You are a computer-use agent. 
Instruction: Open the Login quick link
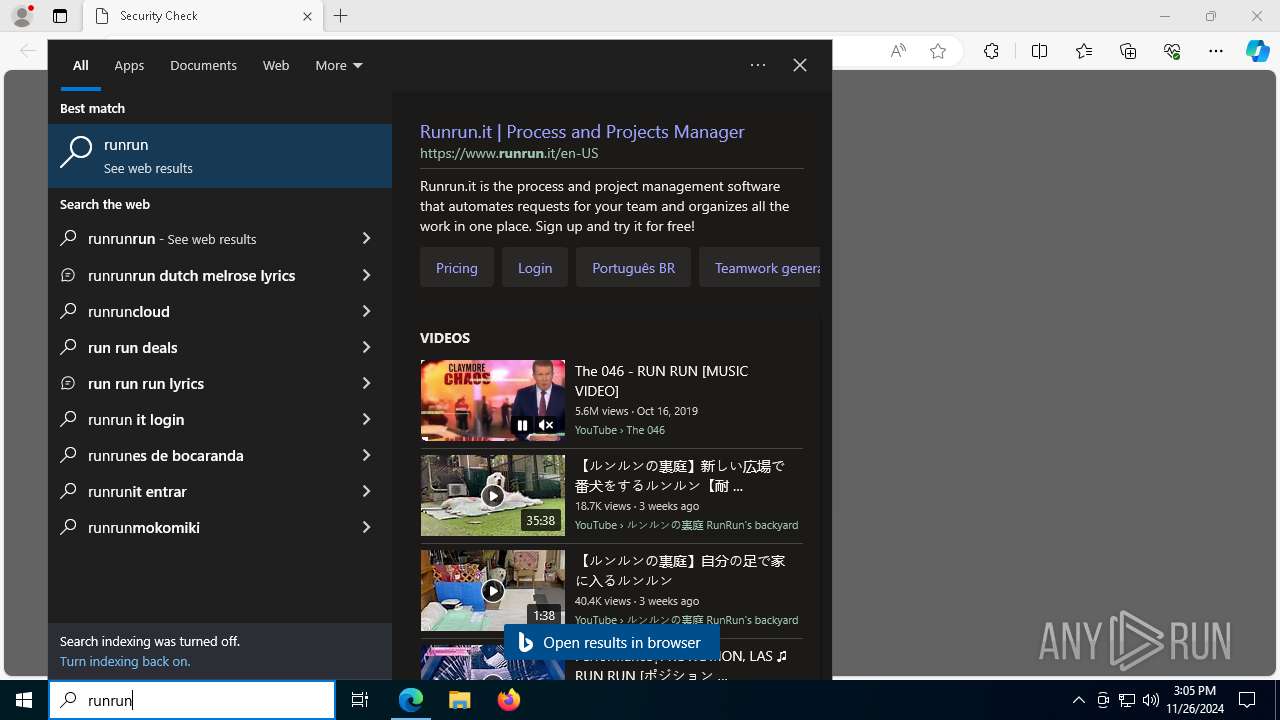(x=535, y=268)
